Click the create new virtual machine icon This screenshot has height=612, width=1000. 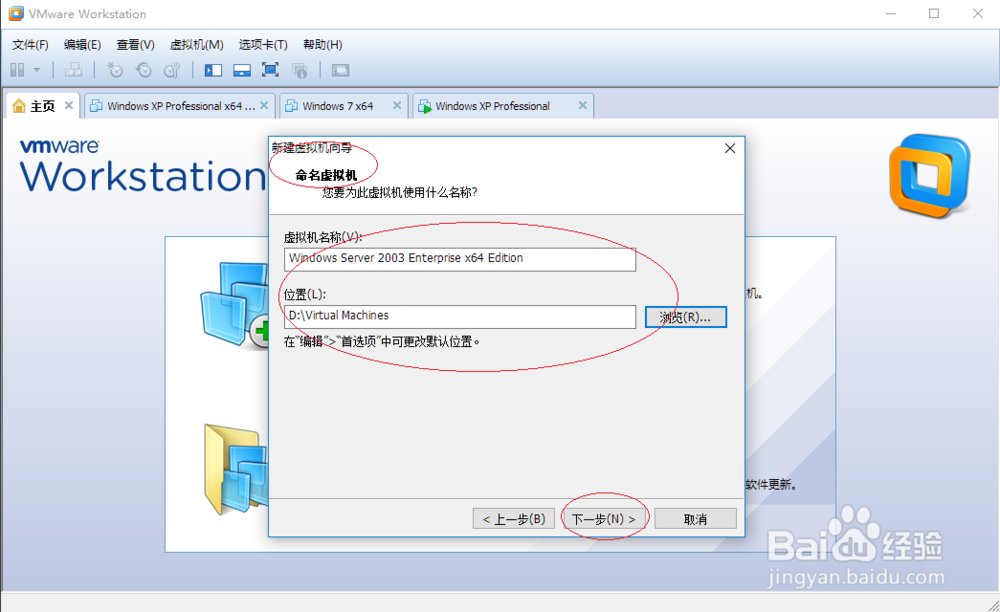[x=235, y=305]
